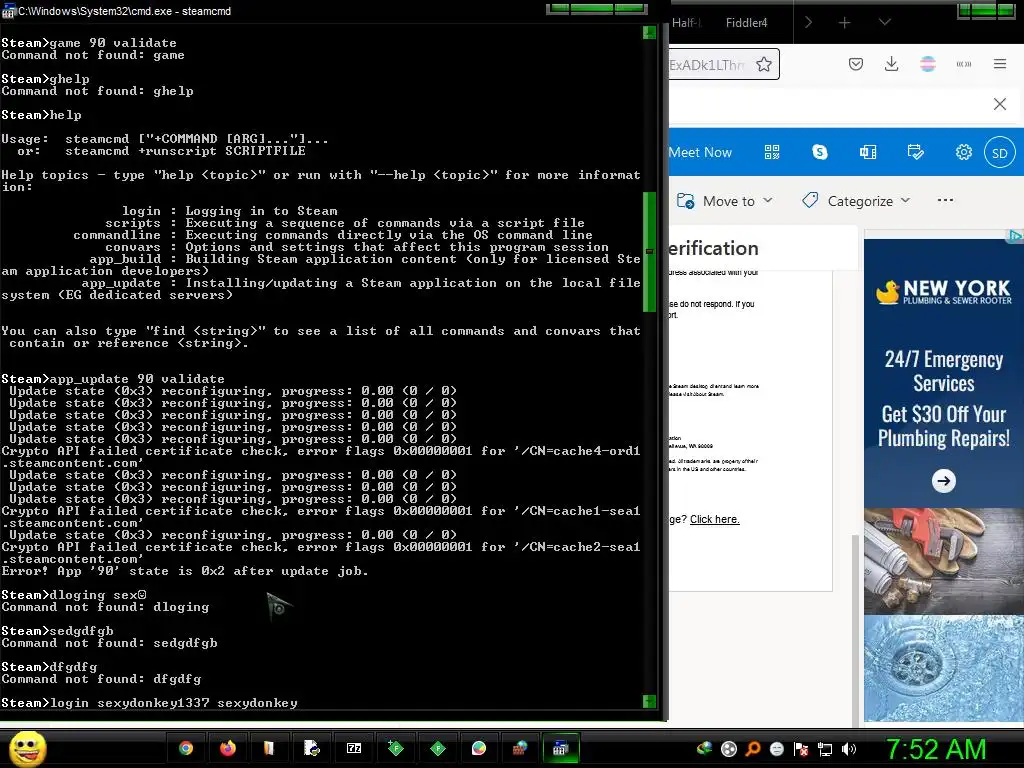Click the AdChoices icon on the ad
This screenshot has width=1024, height=768.
(x=1016, y=235)
